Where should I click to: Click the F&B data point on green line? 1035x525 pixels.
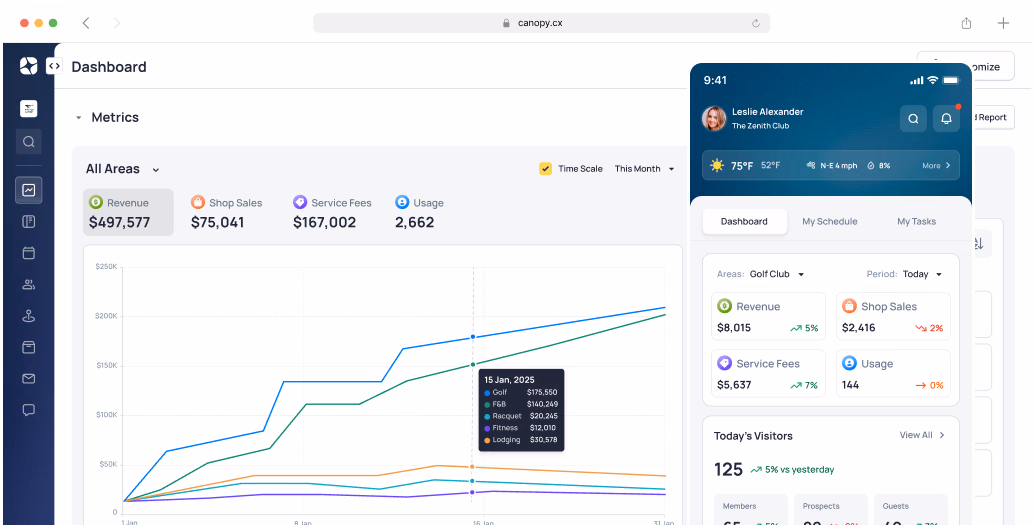point(473,365)
